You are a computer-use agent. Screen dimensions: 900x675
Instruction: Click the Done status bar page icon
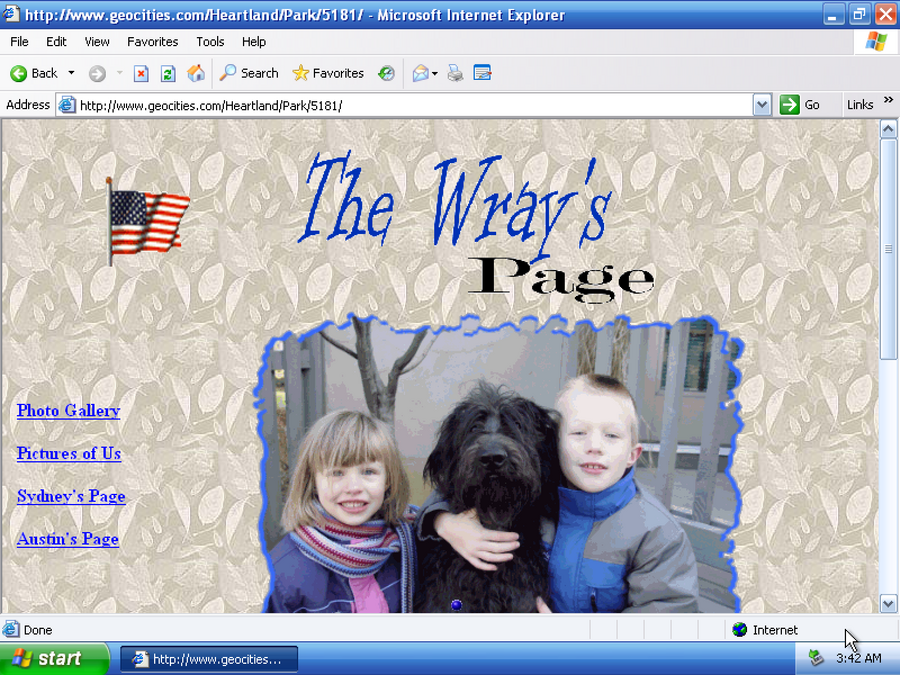click(11, 630)
